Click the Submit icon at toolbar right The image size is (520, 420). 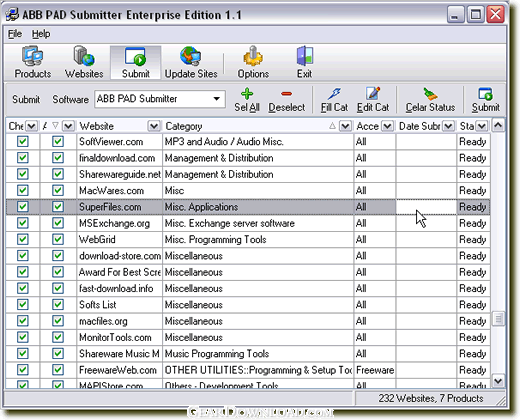(x=485, y=94)
